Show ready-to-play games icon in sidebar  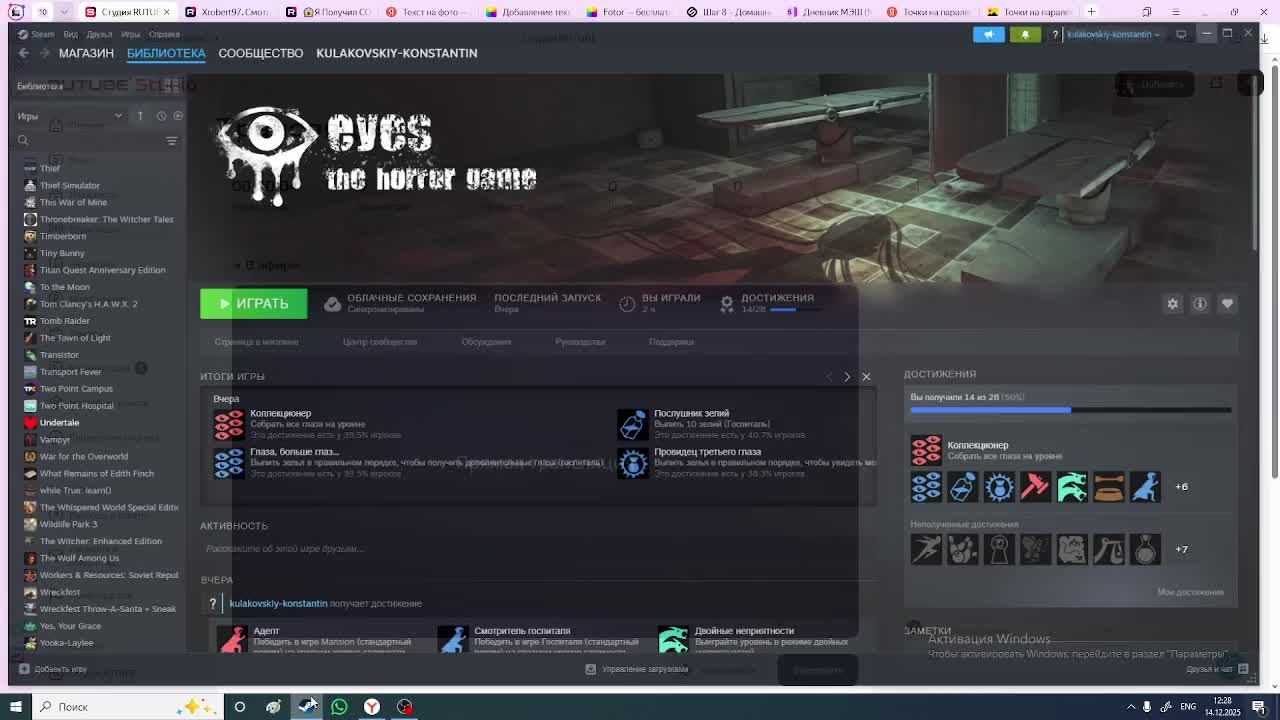[x=178, y=116]
